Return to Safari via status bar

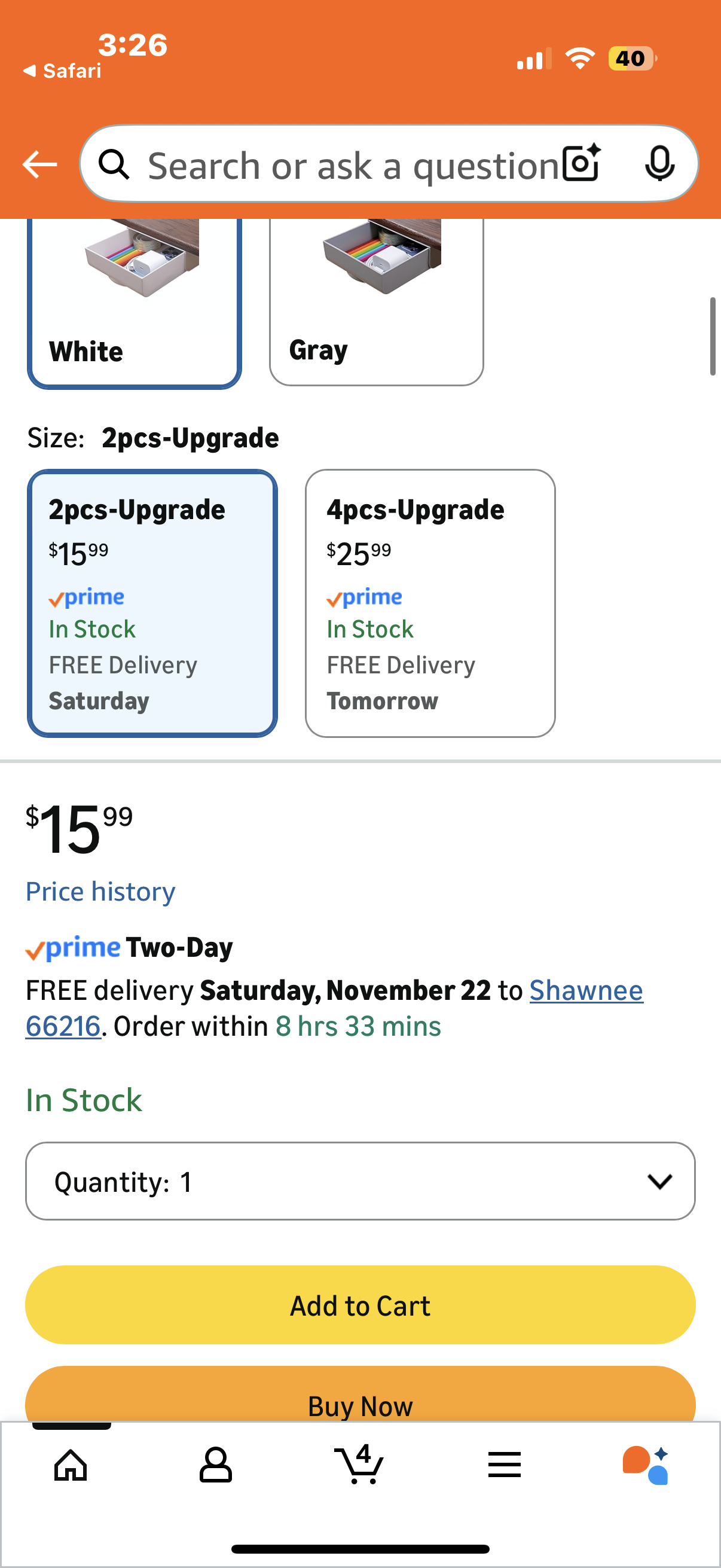(63, 71)
